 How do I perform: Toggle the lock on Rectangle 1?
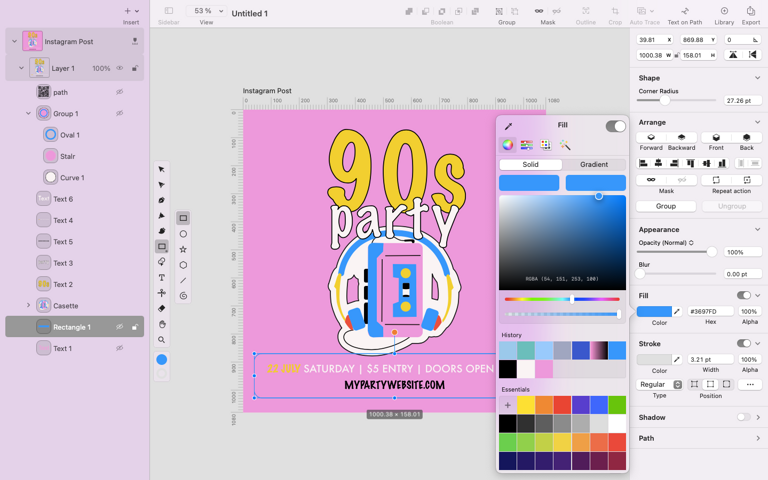point(135,327)
